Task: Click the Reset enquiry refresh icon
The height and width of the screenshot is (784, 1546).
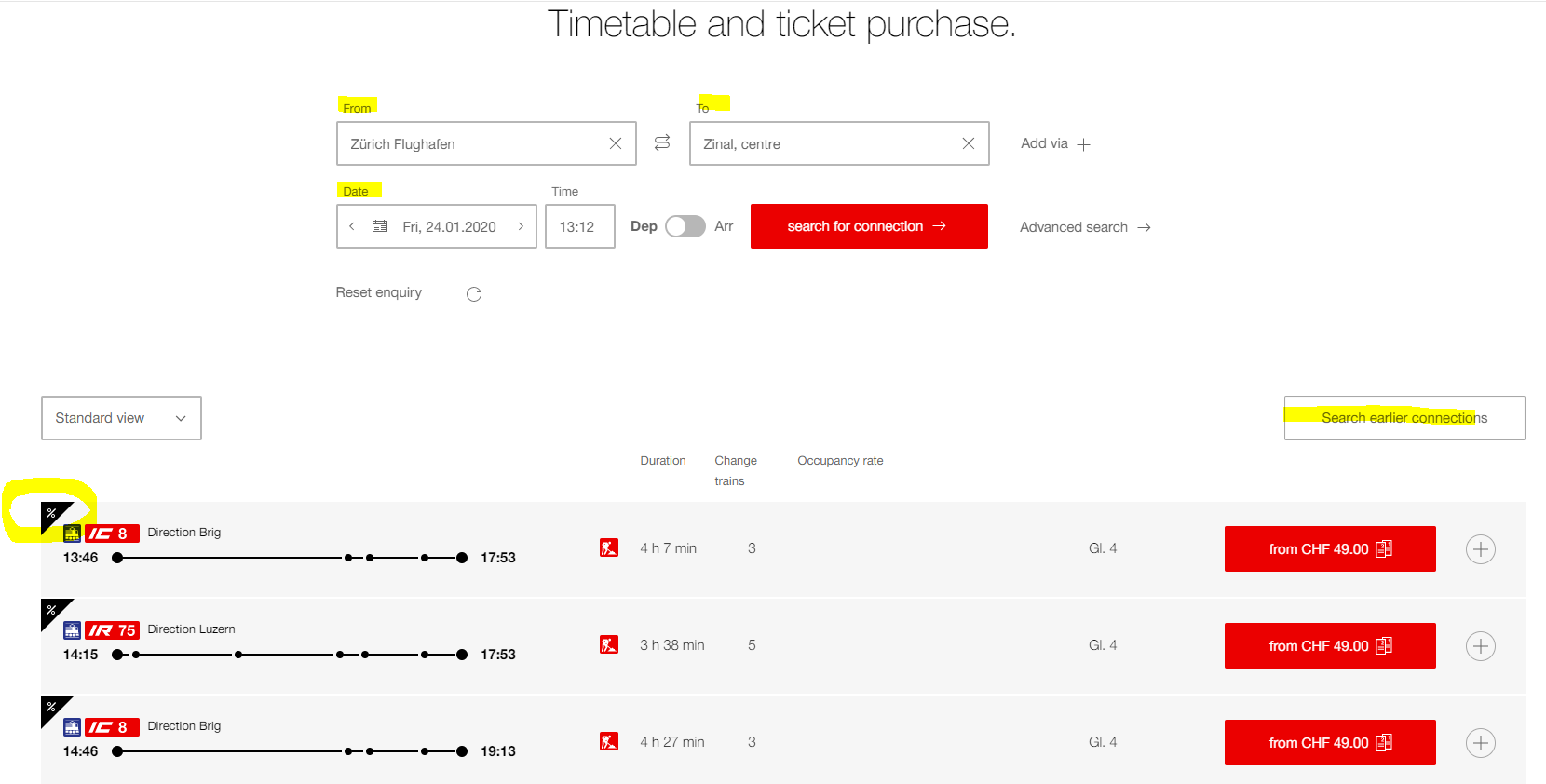Action: tap(474, 294)
